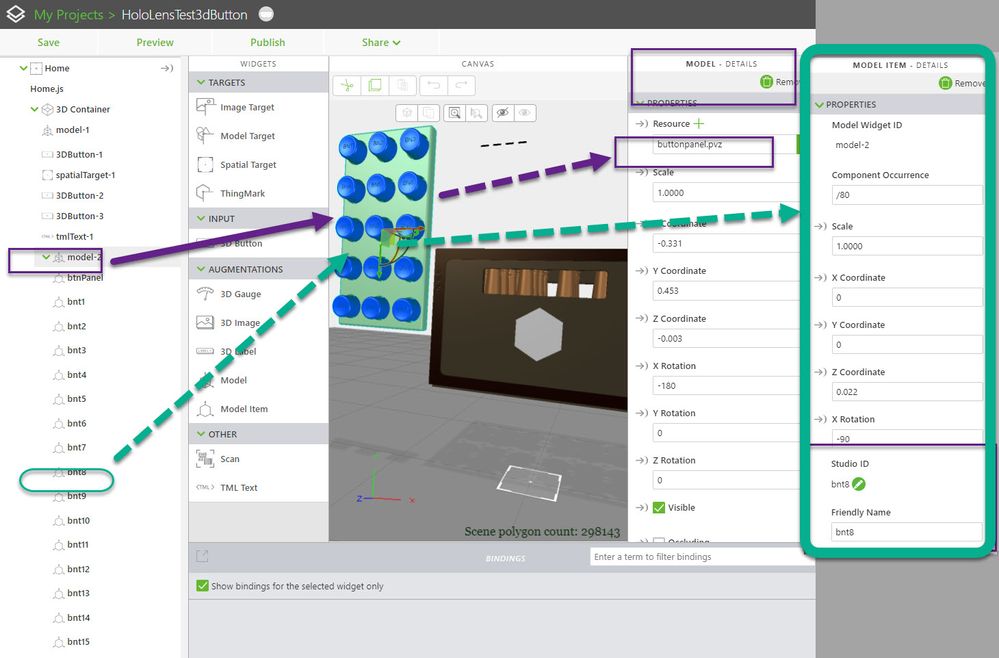Toggle Show bindings for selected widget only
This screenshot has width=999, height=658.
(203, 585)
